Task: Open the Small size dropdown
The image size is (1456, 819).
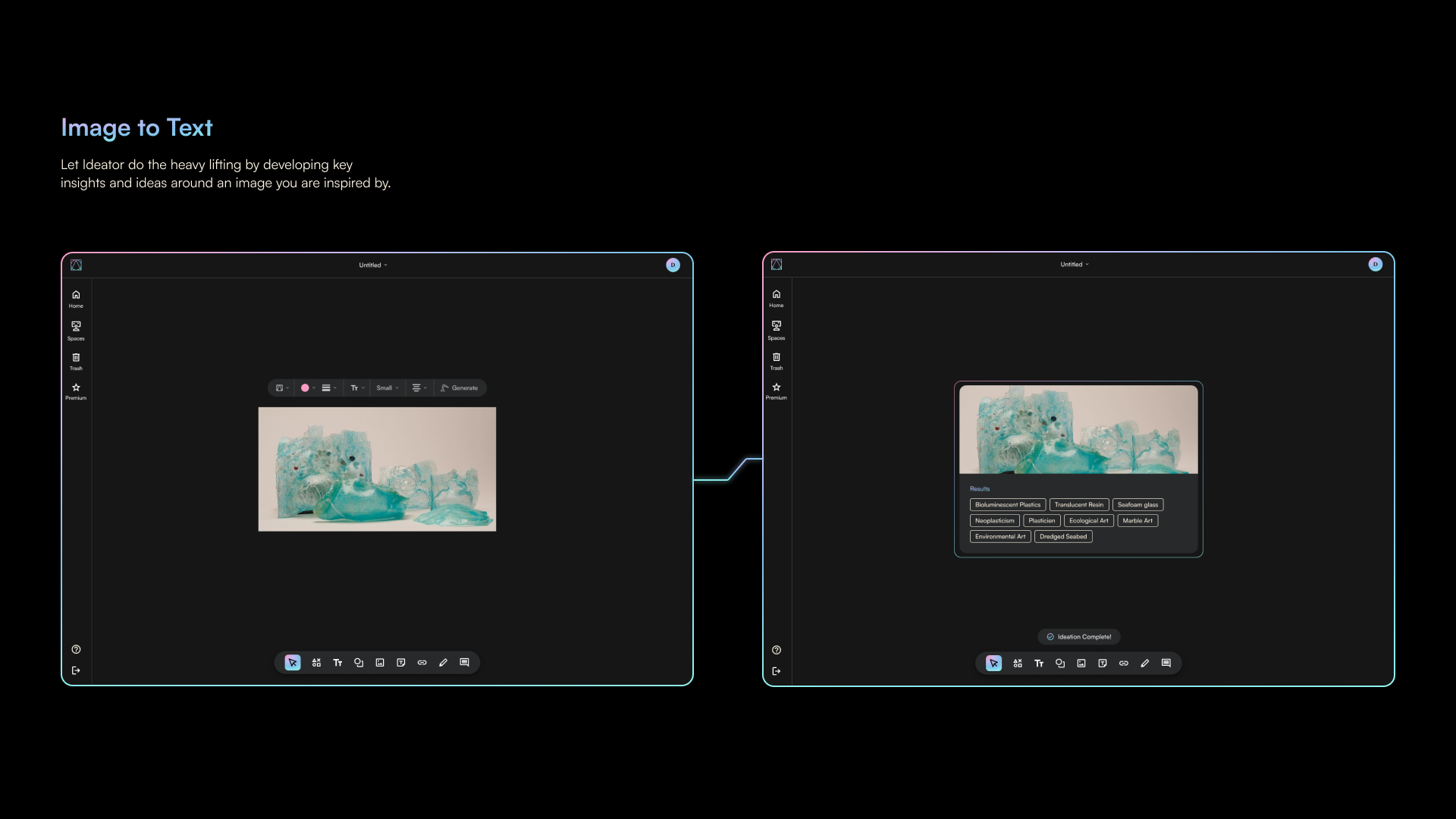Action: (x=387, y=388)
